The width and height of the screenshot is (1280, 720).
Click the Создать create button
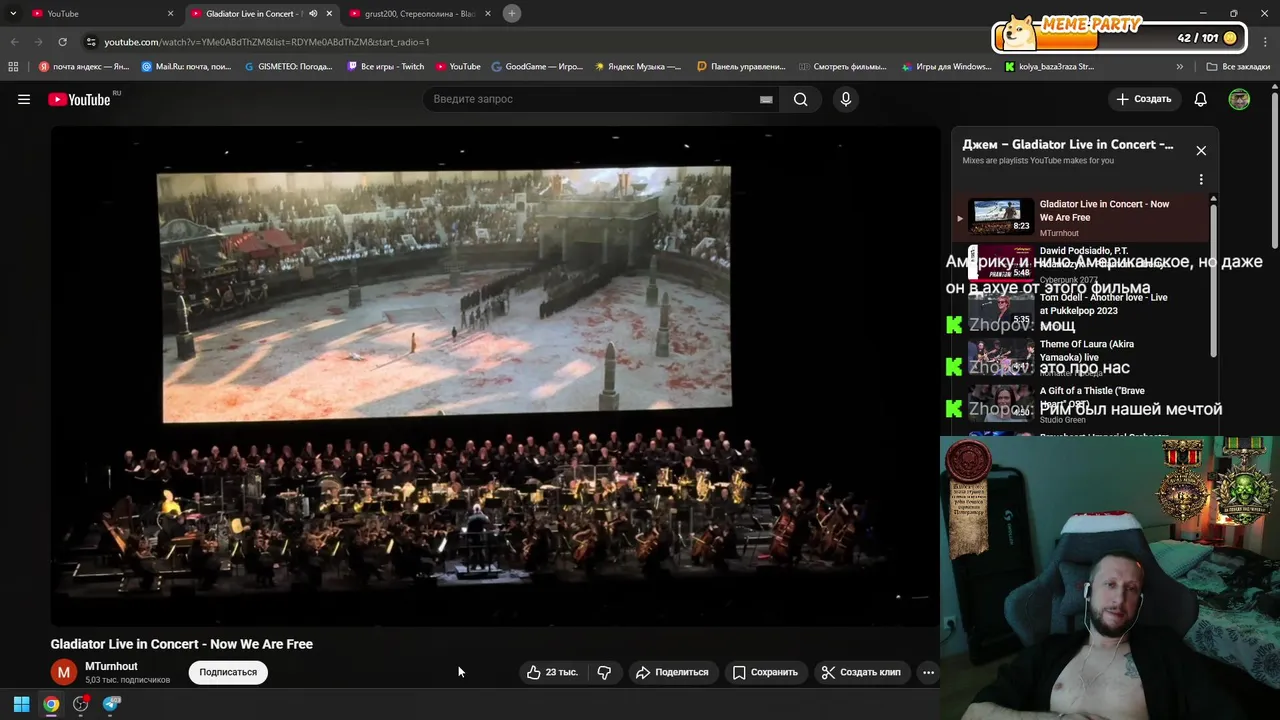pos(1143,99)
